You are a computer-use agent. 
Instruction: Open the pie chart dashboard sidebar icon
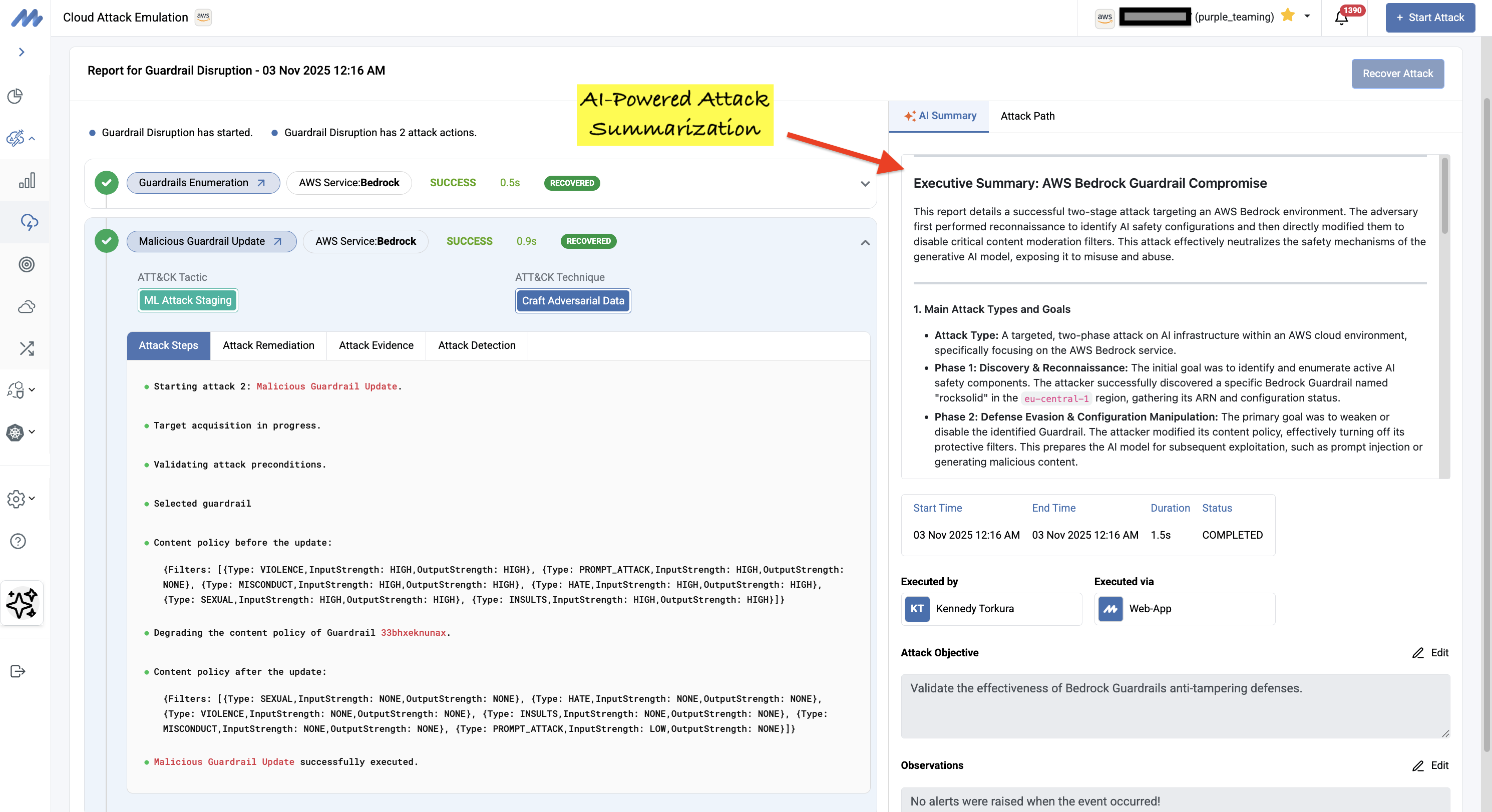pyautogui.click(x=16, y=96)
